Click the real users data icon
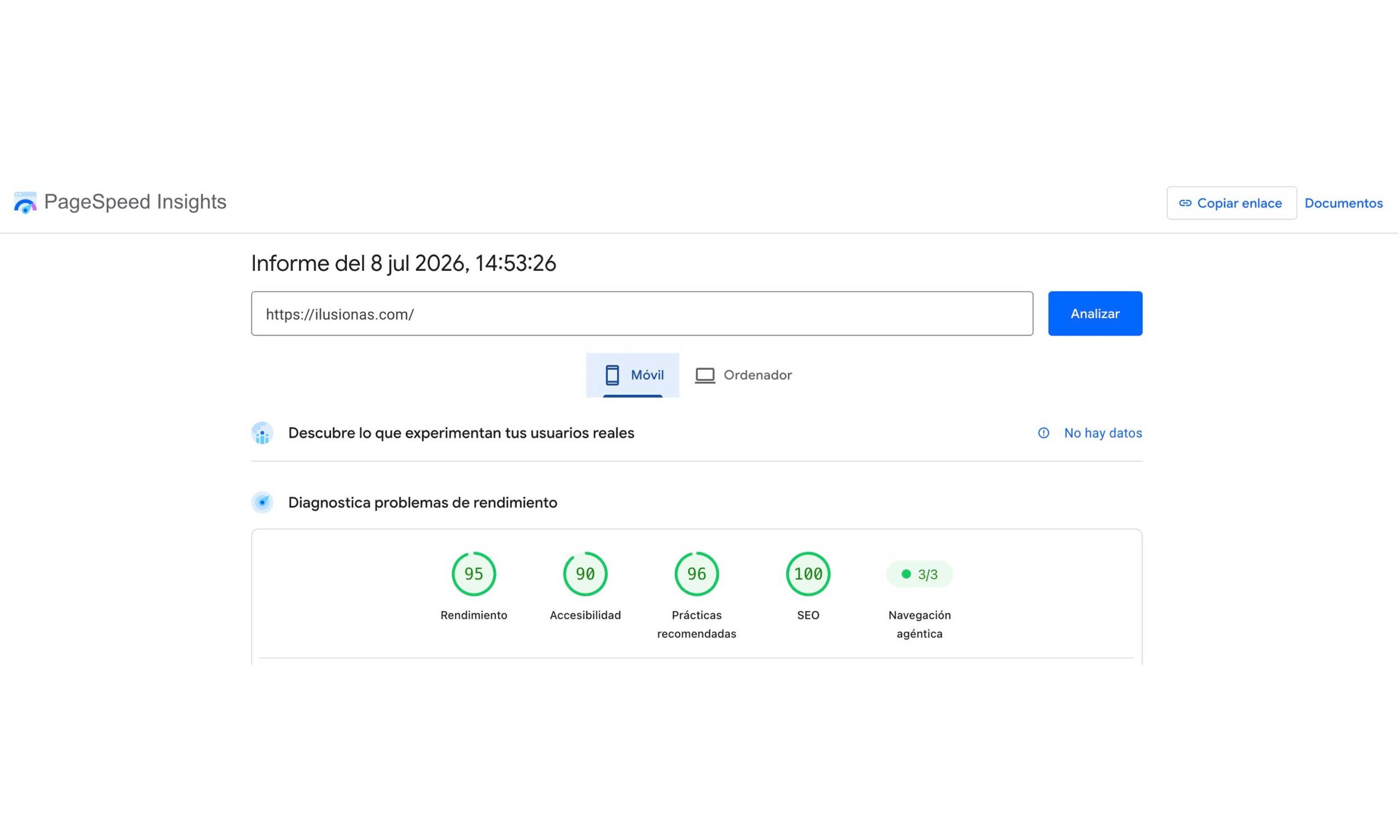This screenshot has width=1400, height=840. [x=262, y=433]
